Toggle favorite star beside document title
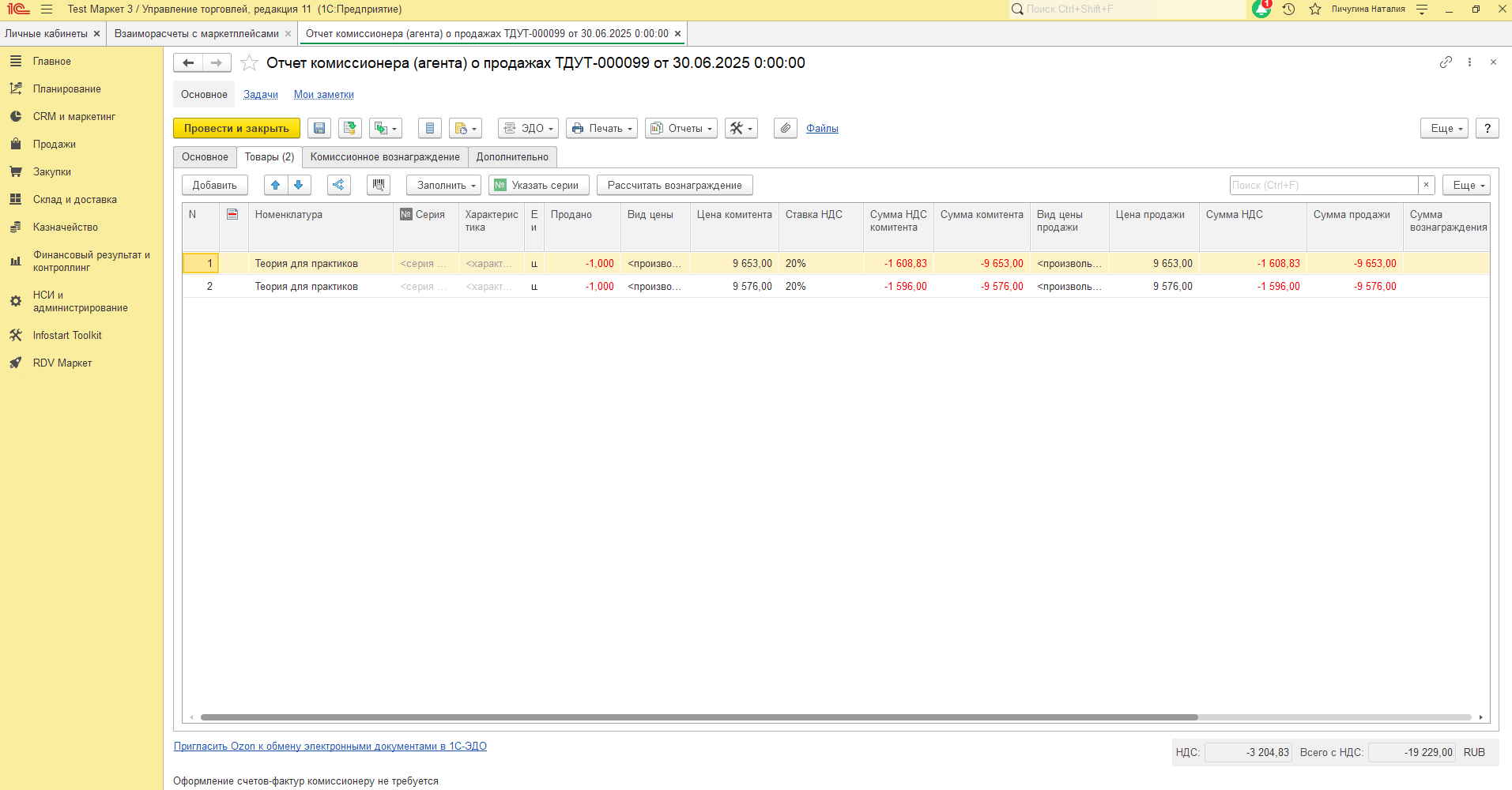Viewport: 1512px width, 790px height. point(249,63)
